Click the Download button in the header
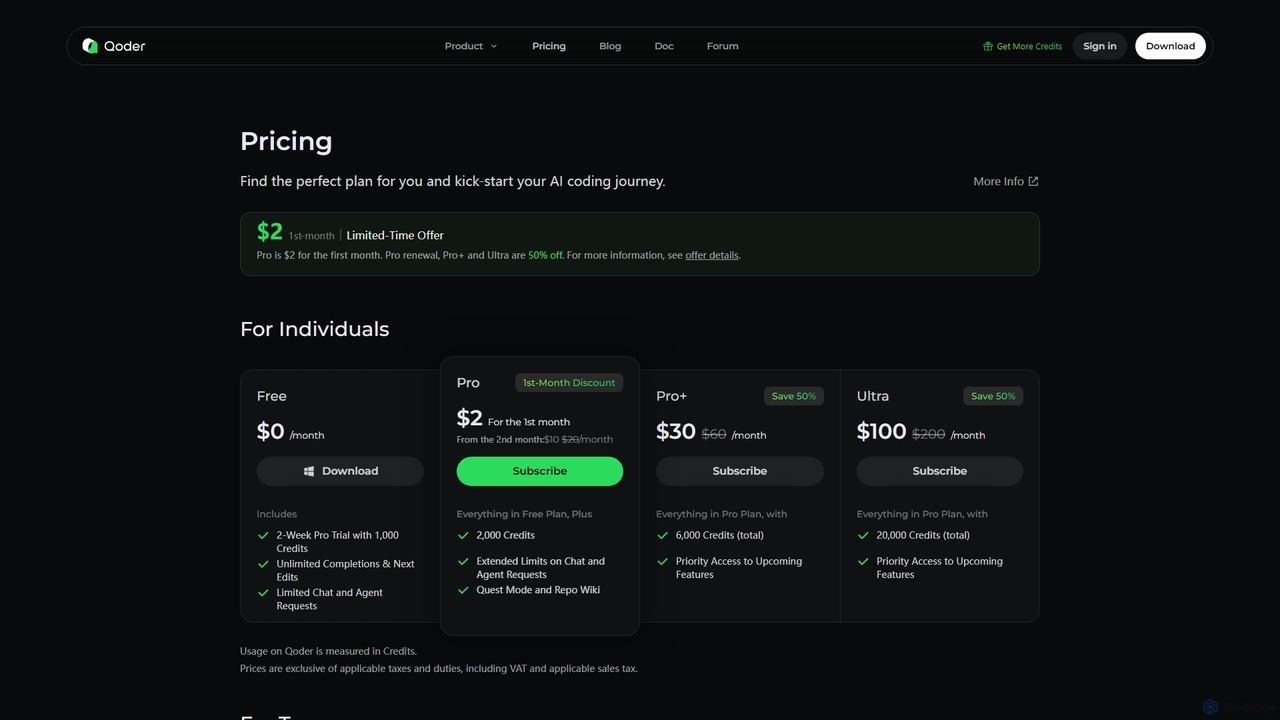Viewport: 1280px width, 720px height. tap(1170, 46)
